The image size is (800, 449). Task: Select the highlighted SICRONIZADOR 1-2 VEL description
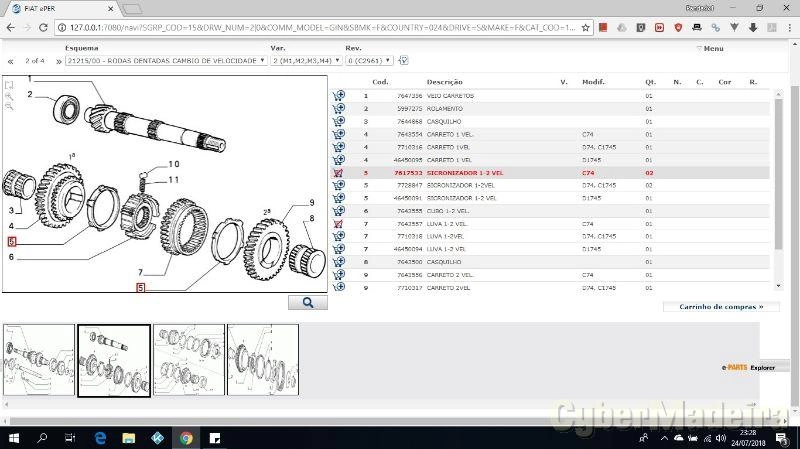pos(465,173)
